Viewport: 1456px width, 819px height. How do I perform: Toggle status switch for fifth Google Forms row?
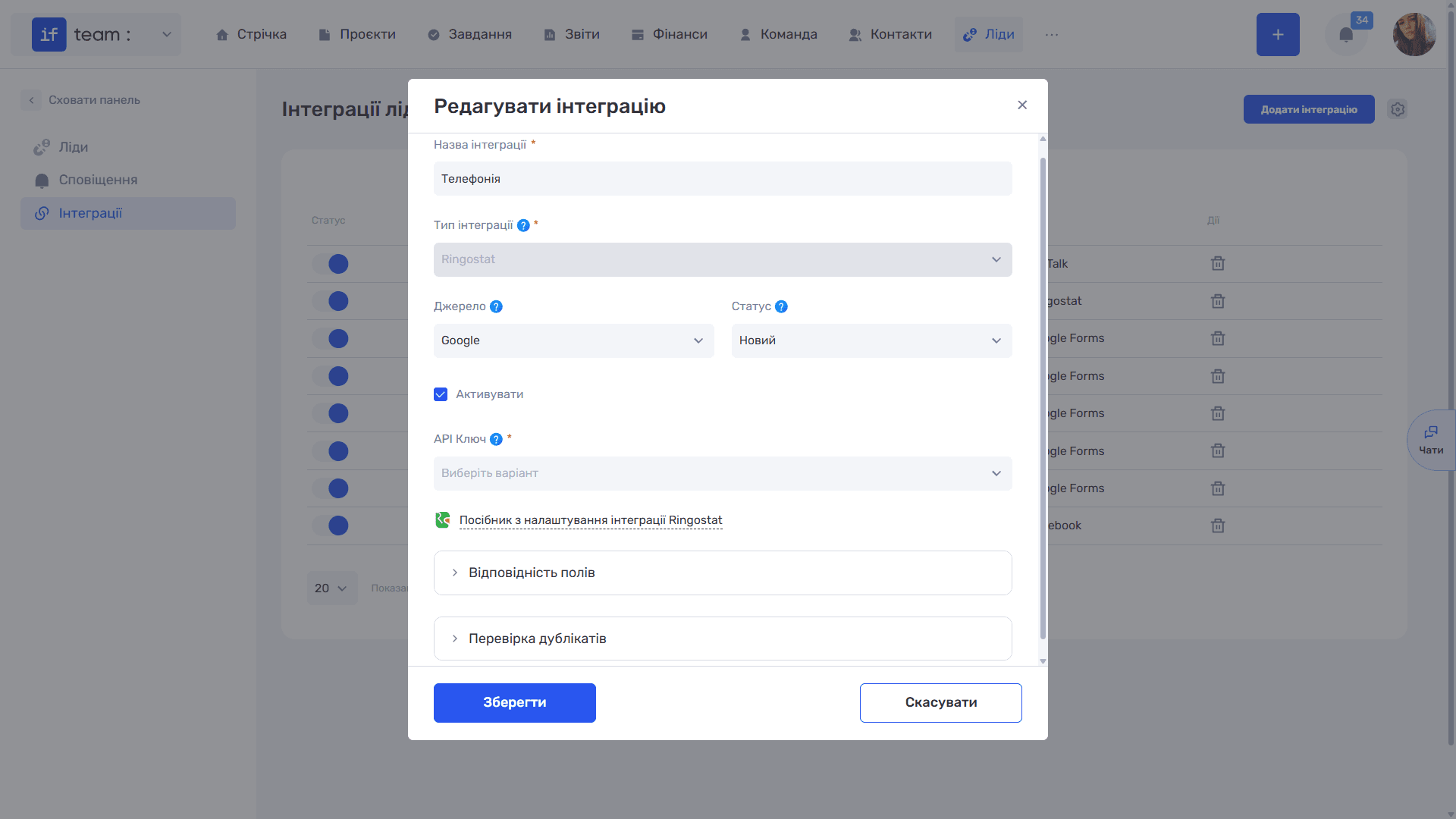[x=331, y=488]
